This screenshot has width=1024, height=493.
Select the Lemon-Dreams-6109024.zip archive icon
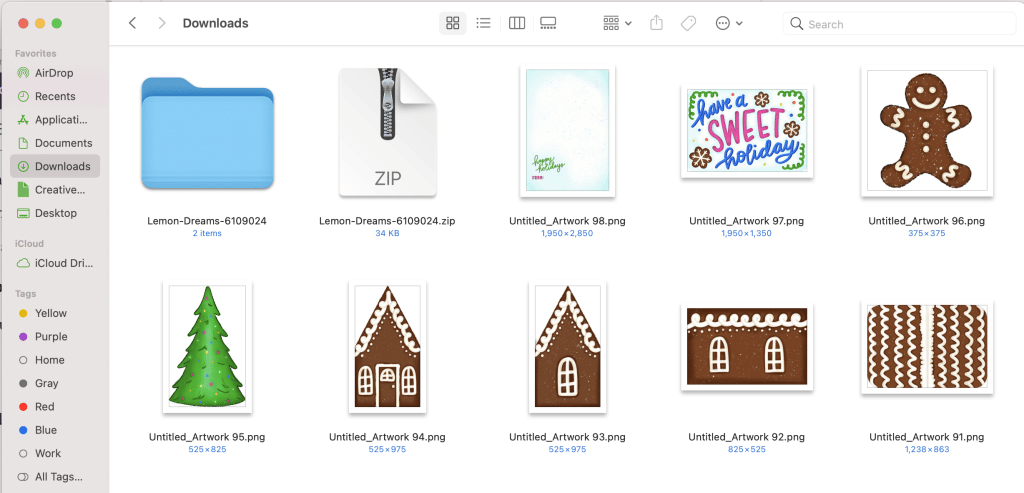point(387,133)
